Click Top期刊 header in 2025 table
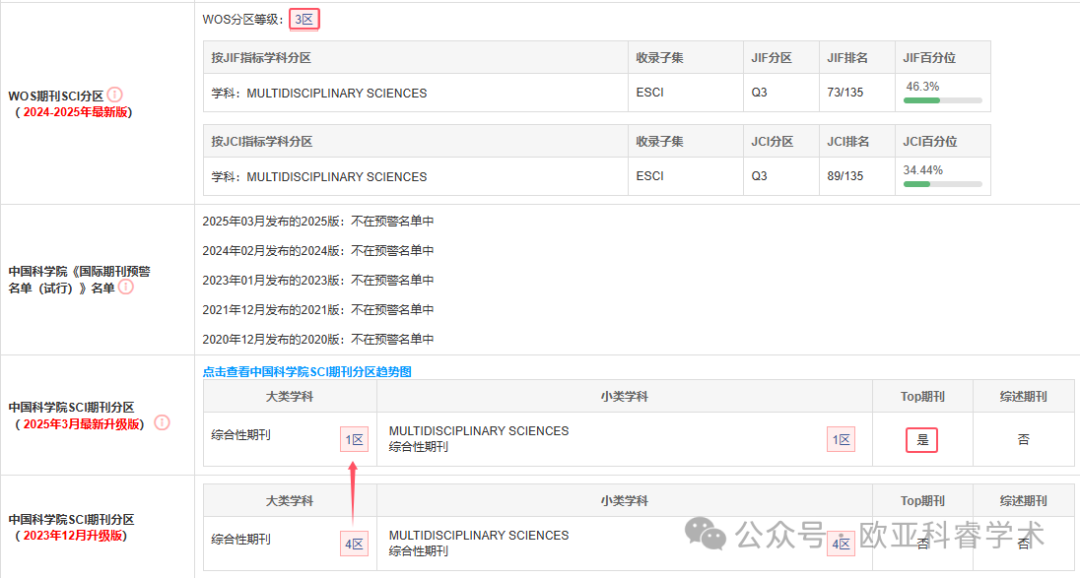This screenshot has height=578, width=1080. pyautogui.click(x=922, y=397)
